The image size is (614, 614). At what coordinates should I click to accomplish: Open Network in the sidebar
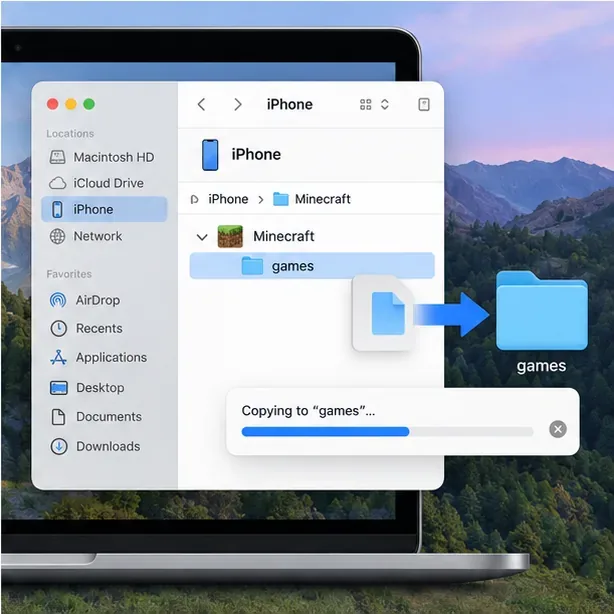104,236
